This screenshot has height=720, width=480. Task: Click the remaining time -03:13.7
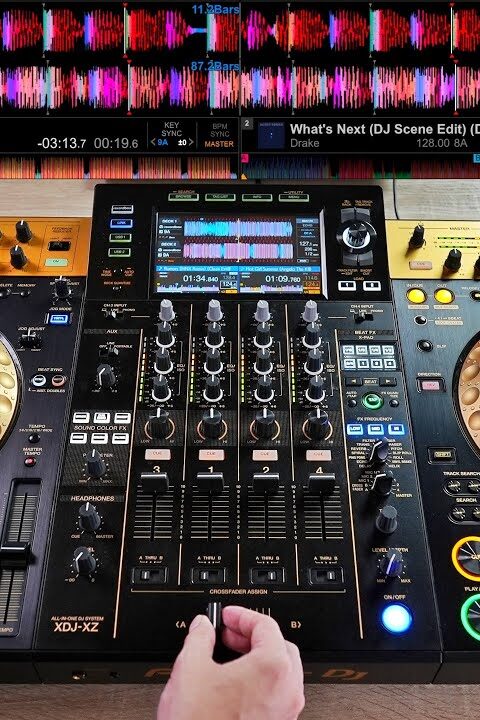(x=61, y=143)
